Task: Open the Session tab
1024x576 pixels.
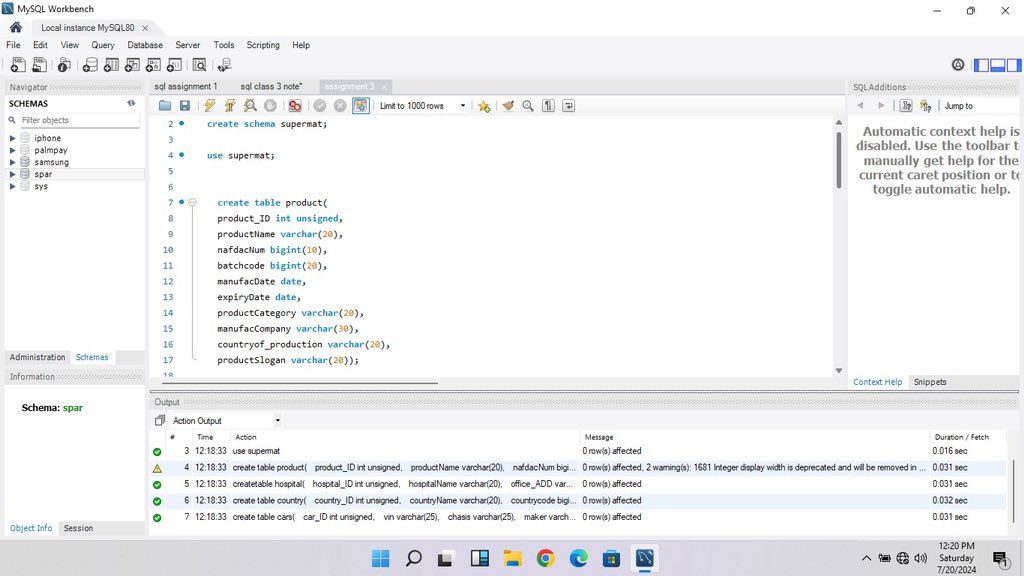Action: [x=78, y=528]
